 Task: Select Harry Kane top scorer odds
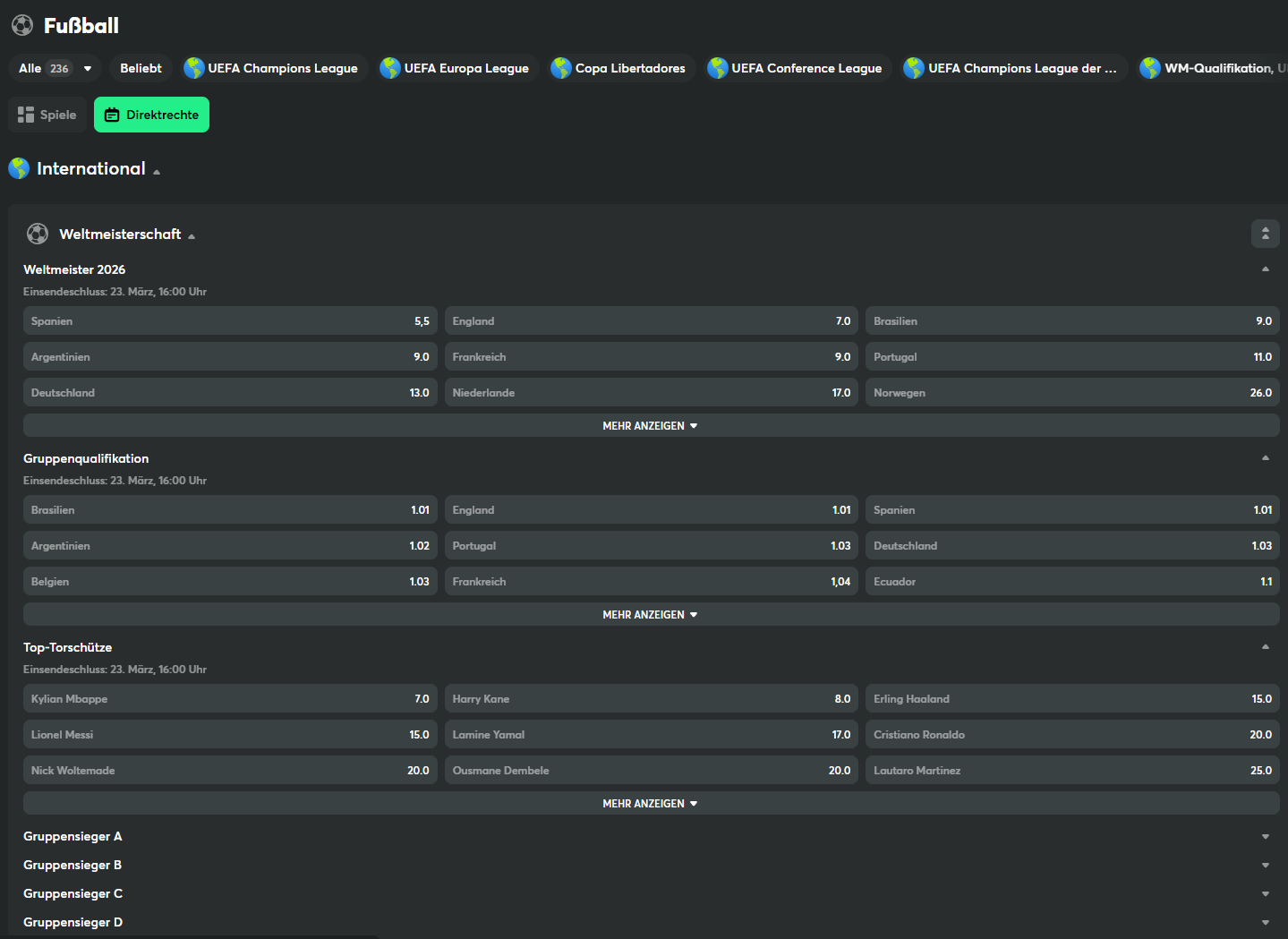651,699
